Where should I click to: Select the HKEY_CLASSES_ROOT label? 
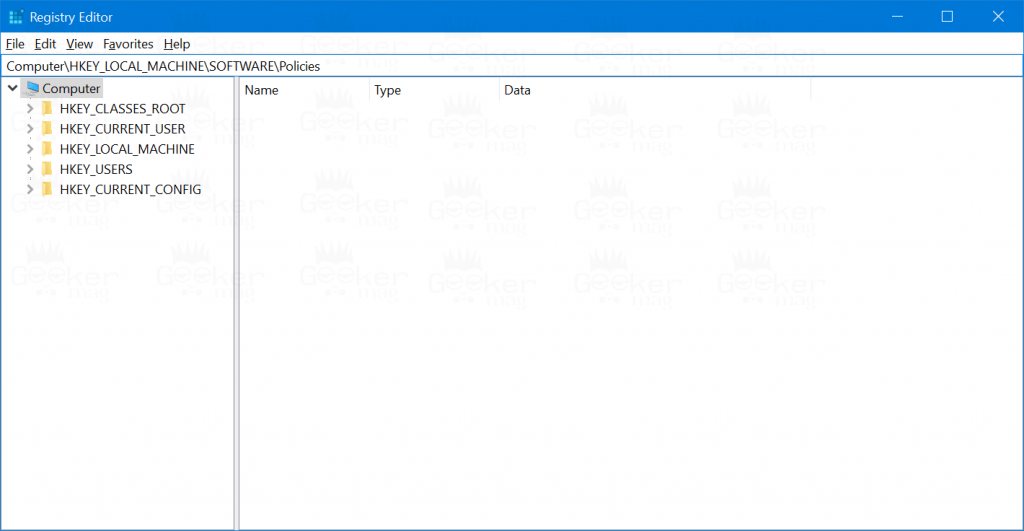click(122, 108)
